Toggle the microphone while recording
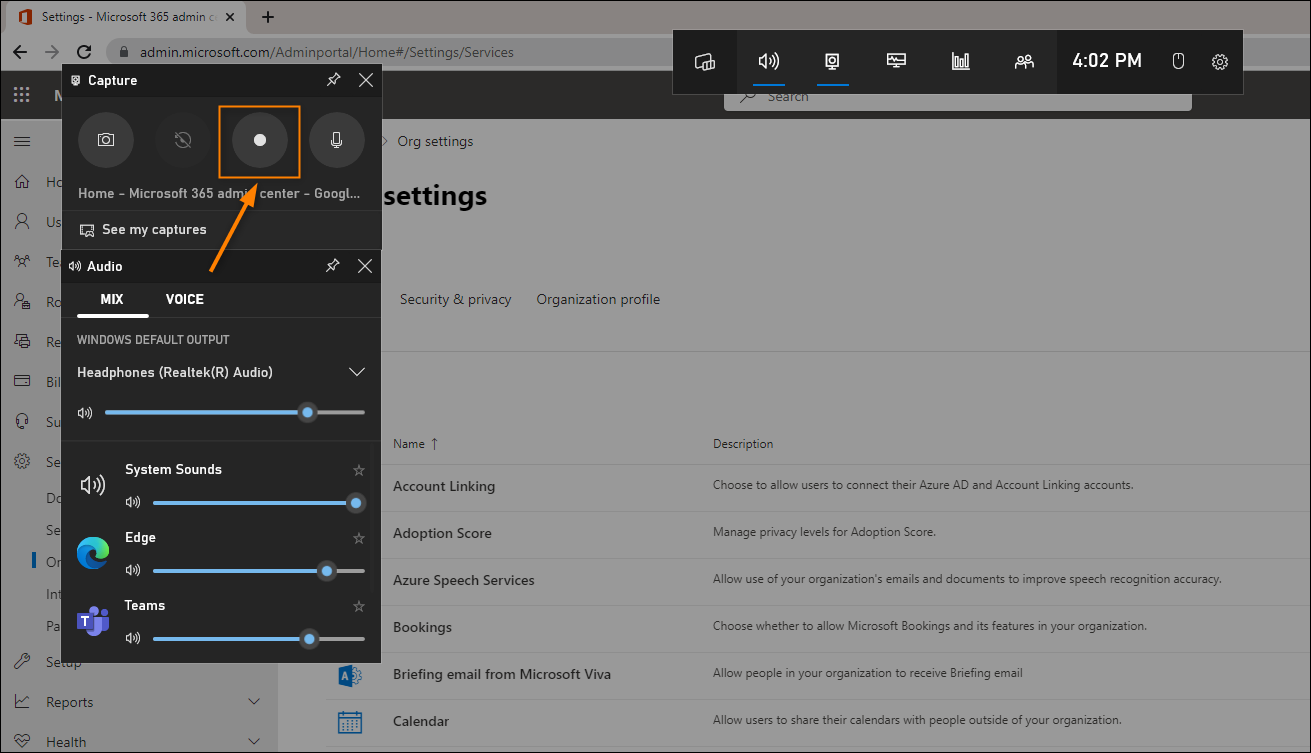1311x753 pixels. pyautogui.click(x=336, y=140)
